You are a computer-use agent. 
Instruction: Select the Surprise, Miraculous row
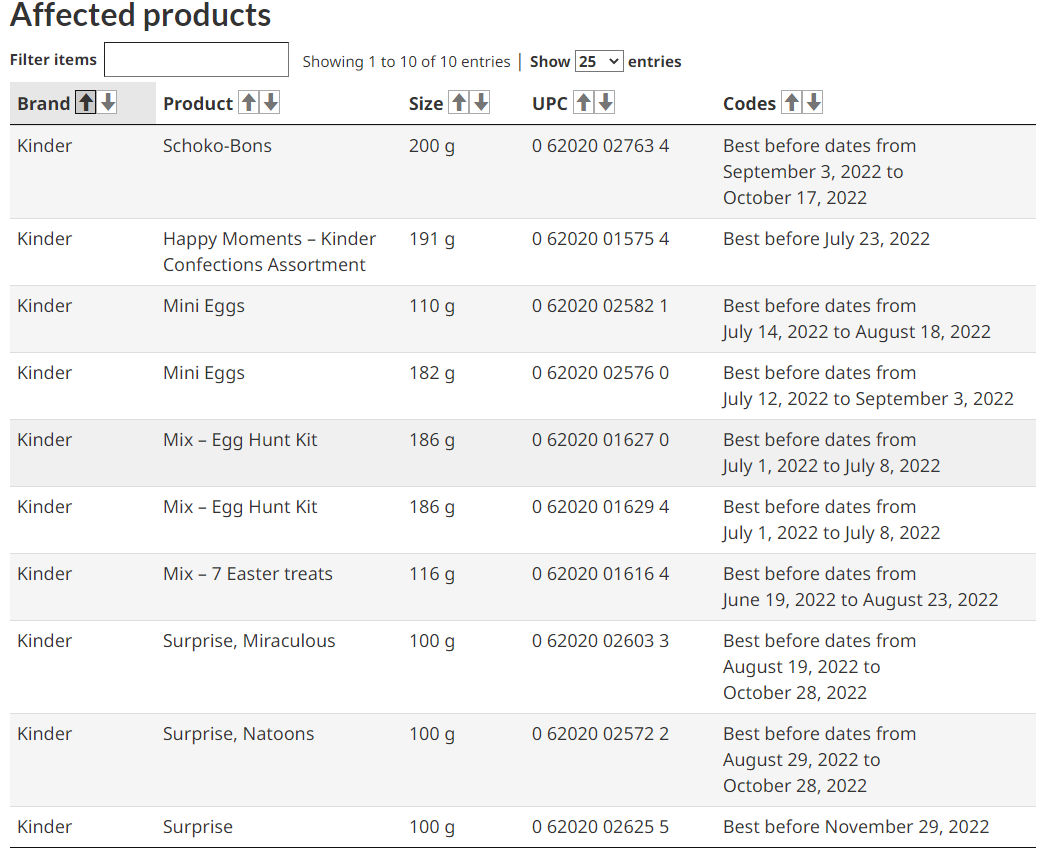[523, 667]
